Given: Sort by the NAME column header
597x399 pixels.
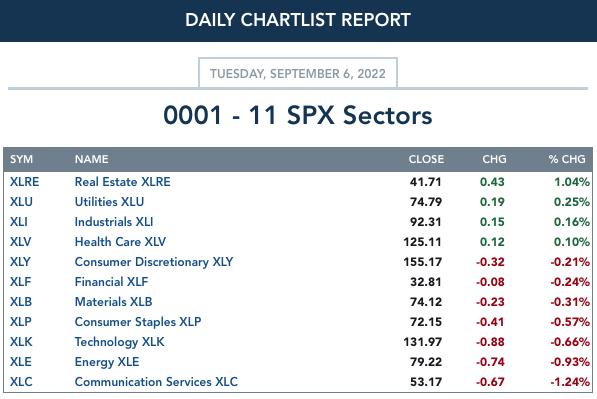Looking at the screenshot, I should [x=91, y=159].
